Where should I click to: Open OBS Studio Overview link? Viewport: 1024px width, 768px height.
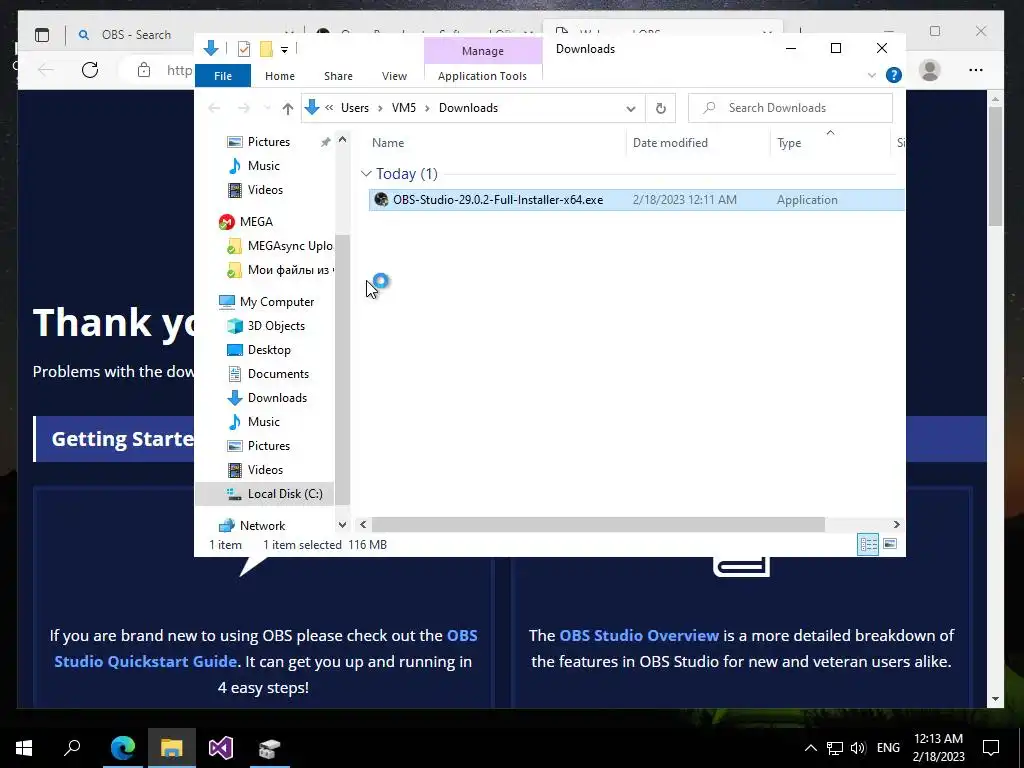pos(639,635)
